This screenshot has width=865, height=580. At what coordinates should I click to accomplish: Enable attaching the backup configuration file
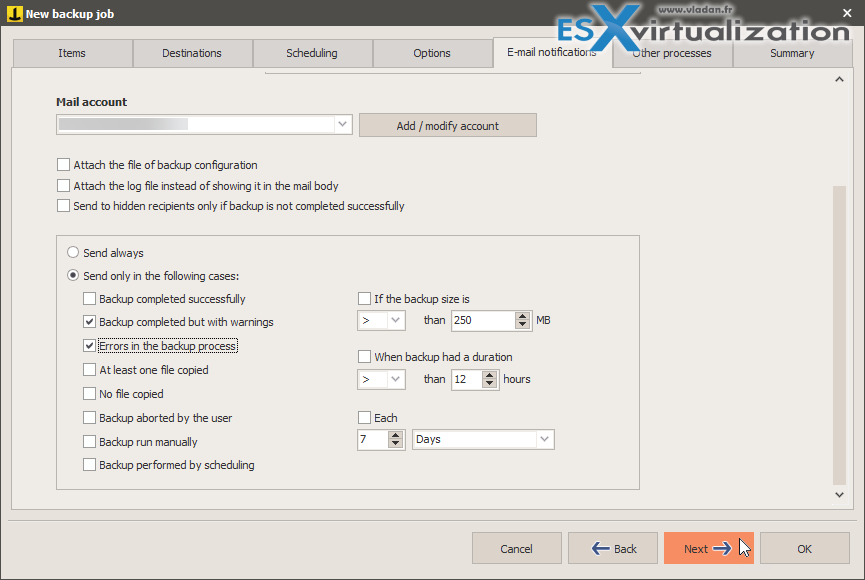pyautogui.click(x=63, y=164)
